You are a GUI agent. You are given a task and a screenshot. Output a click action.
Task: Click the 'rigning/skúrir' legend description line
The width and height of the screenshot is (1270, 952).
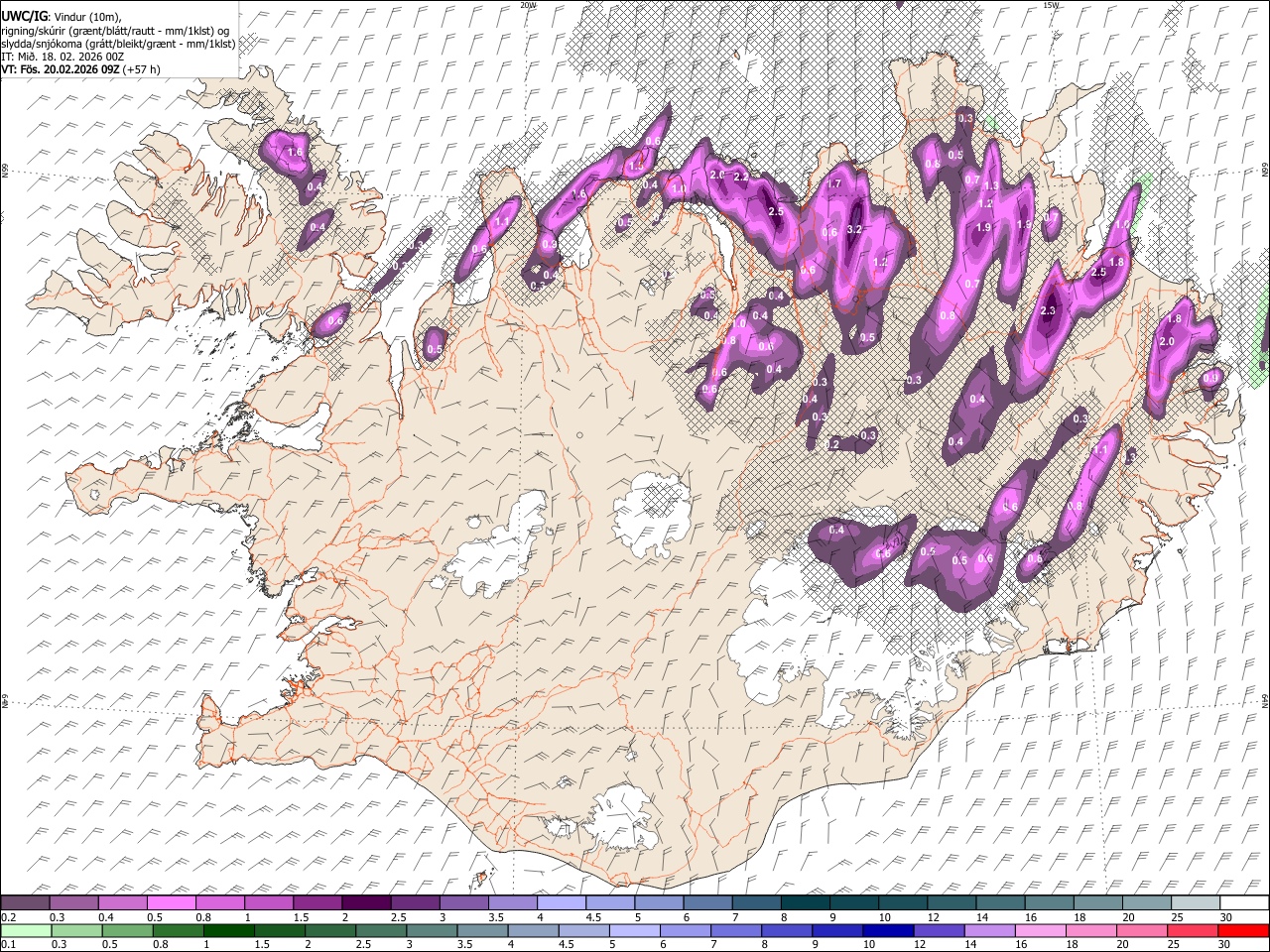tap(117, 31)
